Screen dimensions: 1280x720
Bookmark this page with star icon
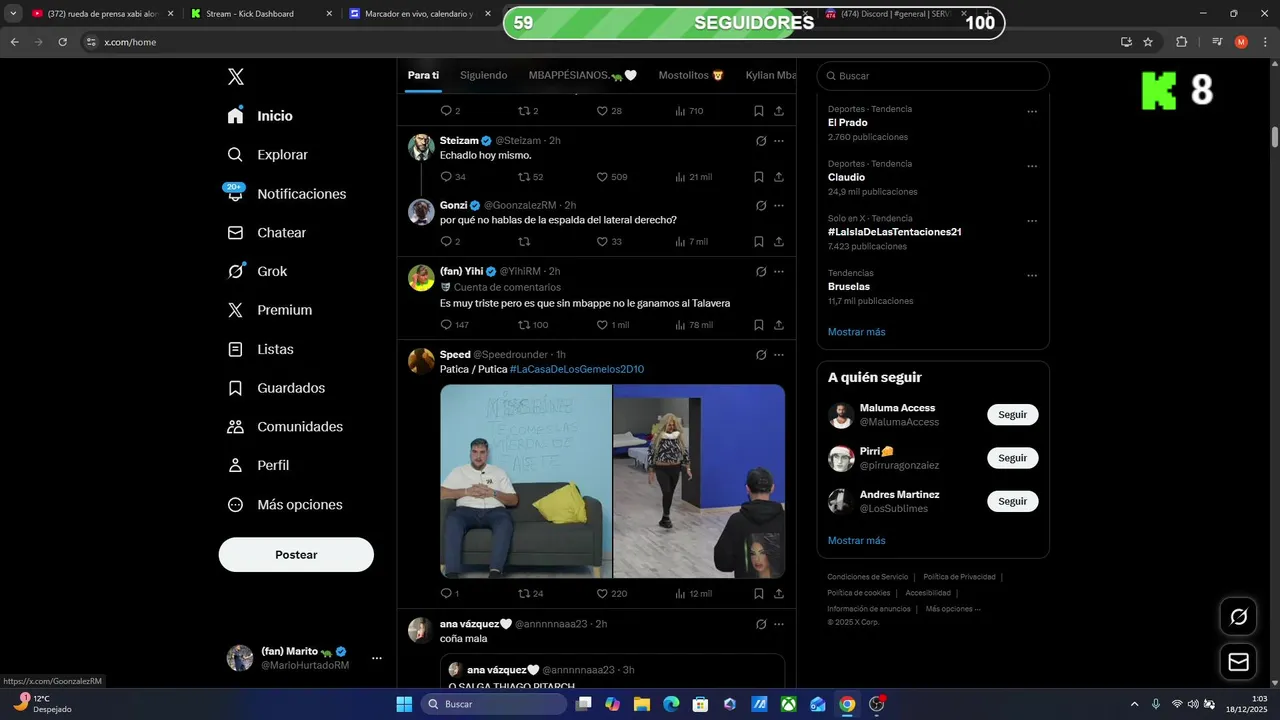tap(1148, 42)
